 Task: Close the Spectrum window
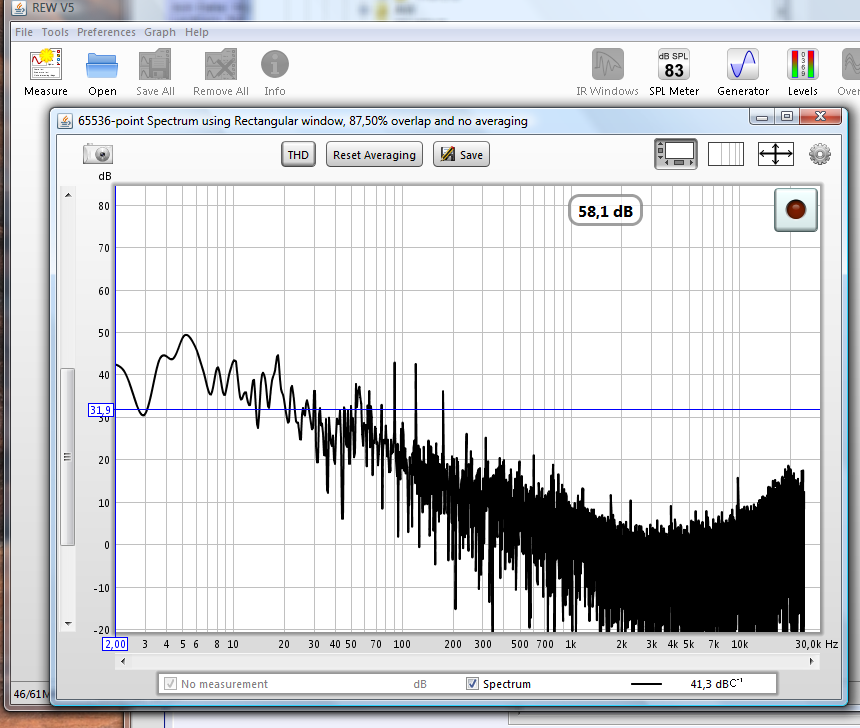pos(820,116)
